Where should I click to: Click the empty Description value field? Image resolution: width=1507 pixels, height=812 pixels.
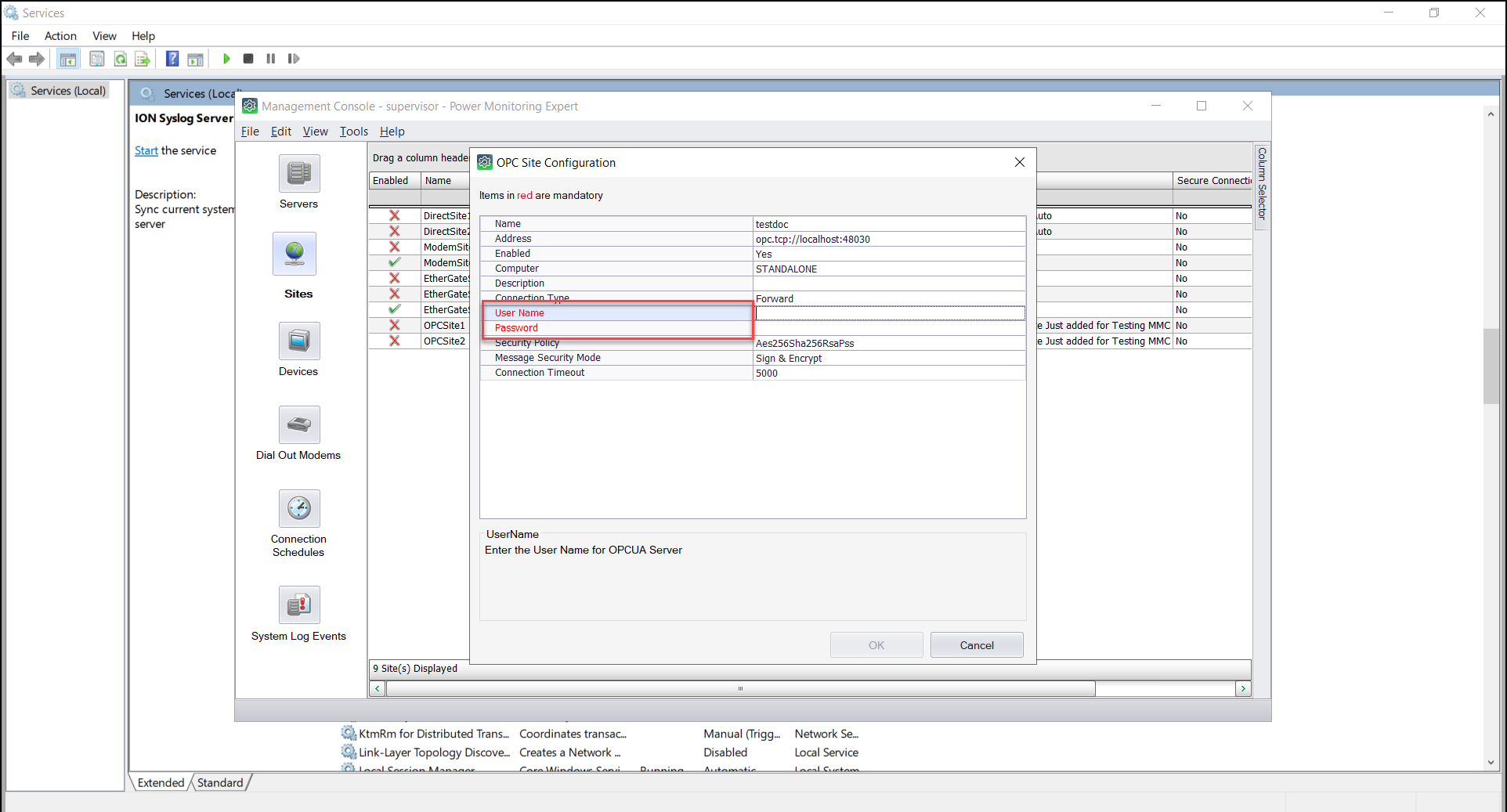(x=890, y=283)
